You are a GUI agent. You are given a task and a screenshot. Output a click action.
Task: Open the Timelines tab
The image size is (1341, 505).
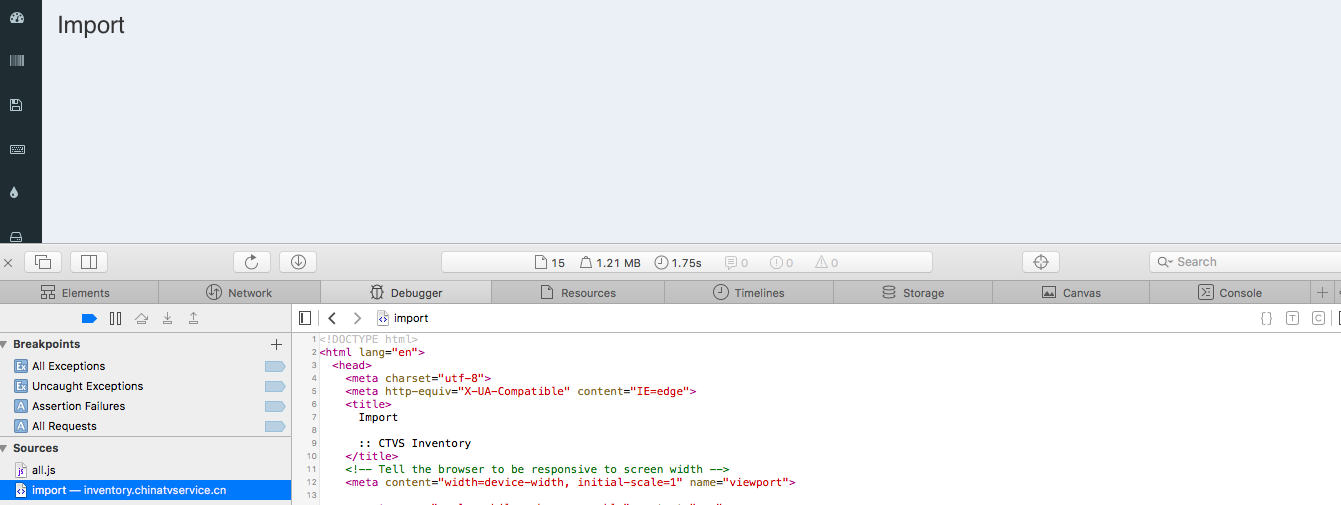pos(748,293)
